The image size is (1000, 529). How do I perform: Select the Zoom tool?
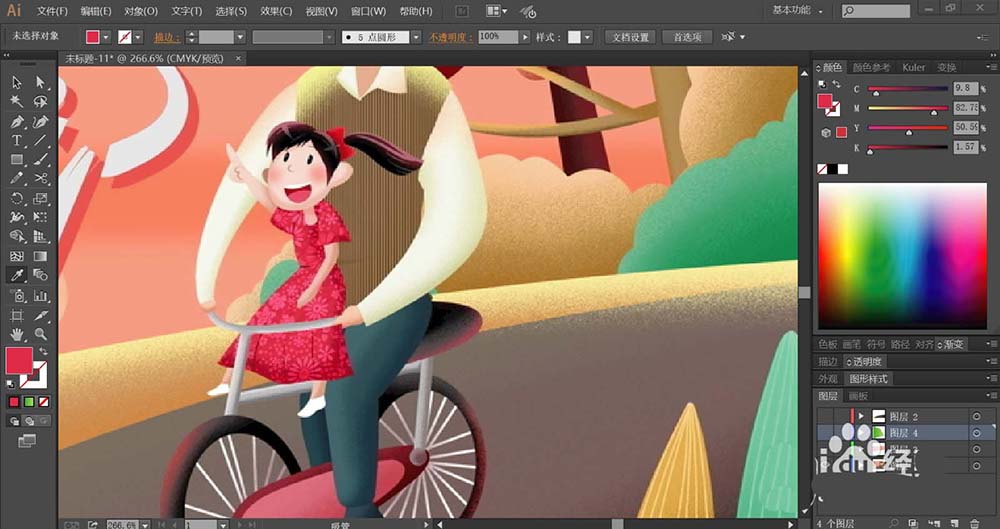point(40,334)
